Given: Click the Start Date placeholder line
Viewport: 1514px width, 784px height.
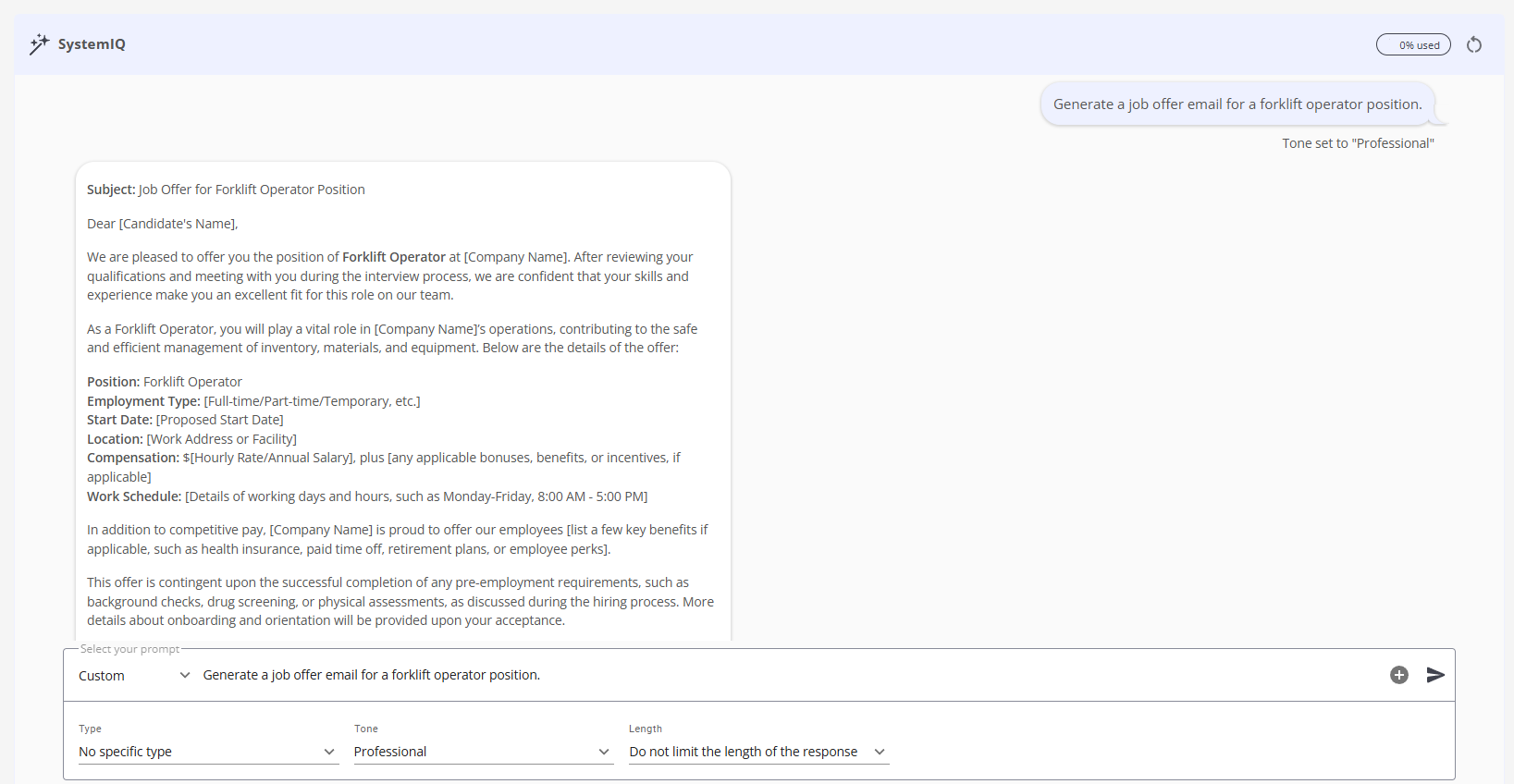Looking at the screenshot, I should (x=185, y=420).
